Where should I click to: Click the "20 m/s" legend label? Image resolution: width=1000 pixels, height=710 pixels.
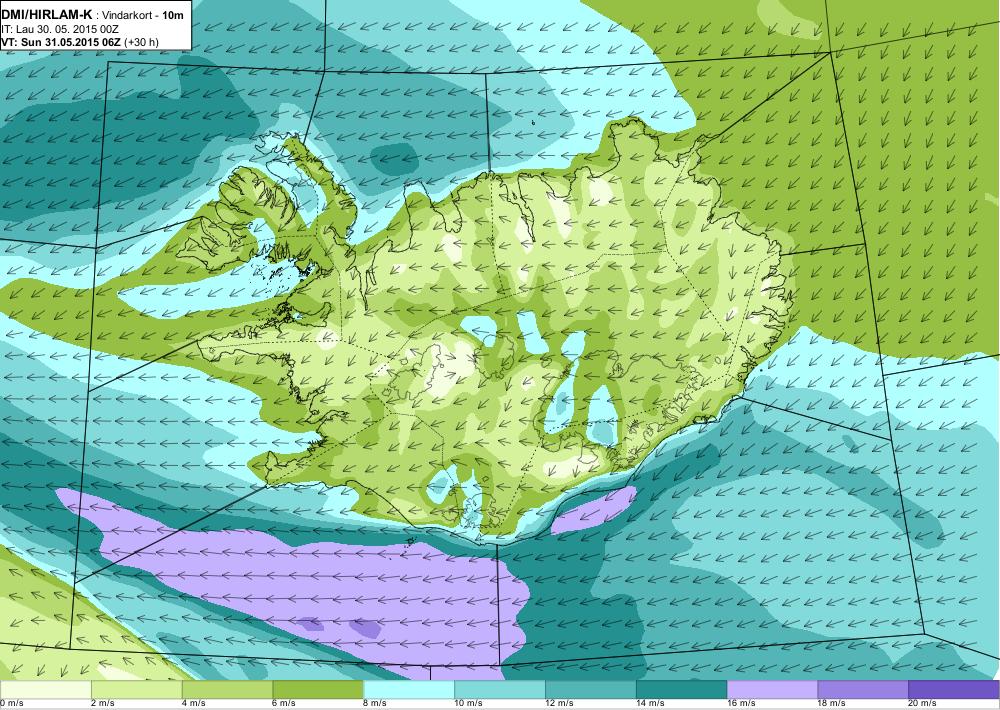pos(923,704)
